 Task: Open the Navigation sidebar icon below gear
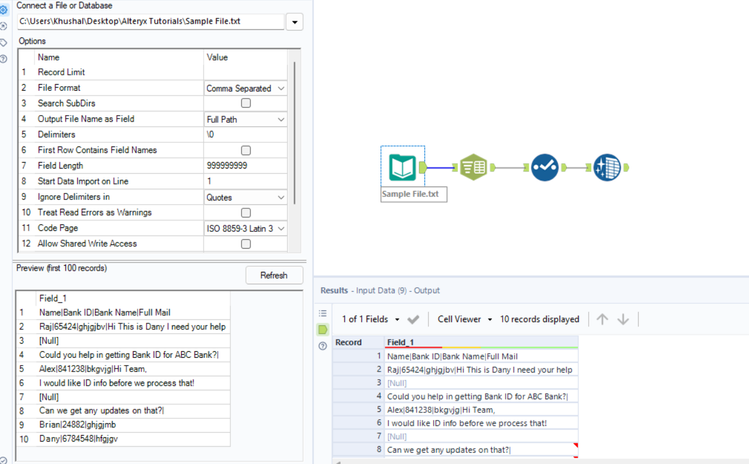point(3,26)
